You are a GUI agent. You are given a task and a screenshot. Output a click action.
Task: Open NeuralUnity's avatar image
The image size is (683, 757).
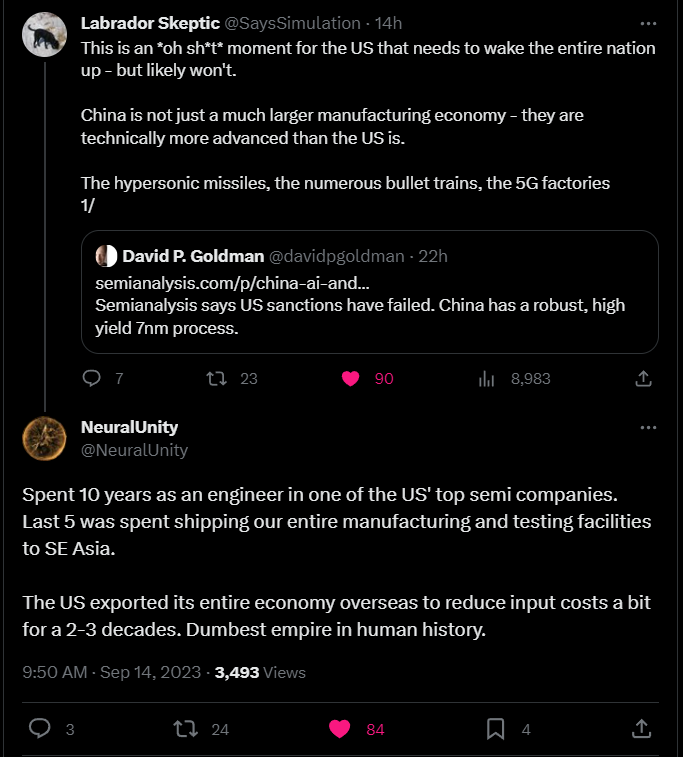pyautogui.click(x=44, y=438)
